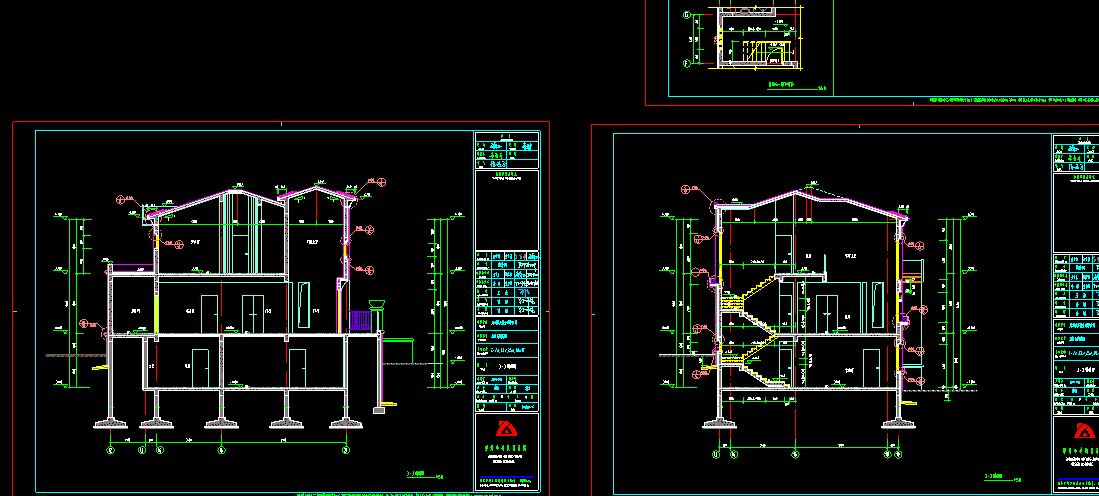Select grid axis bubble F in stair plan

tap(687, 63)
